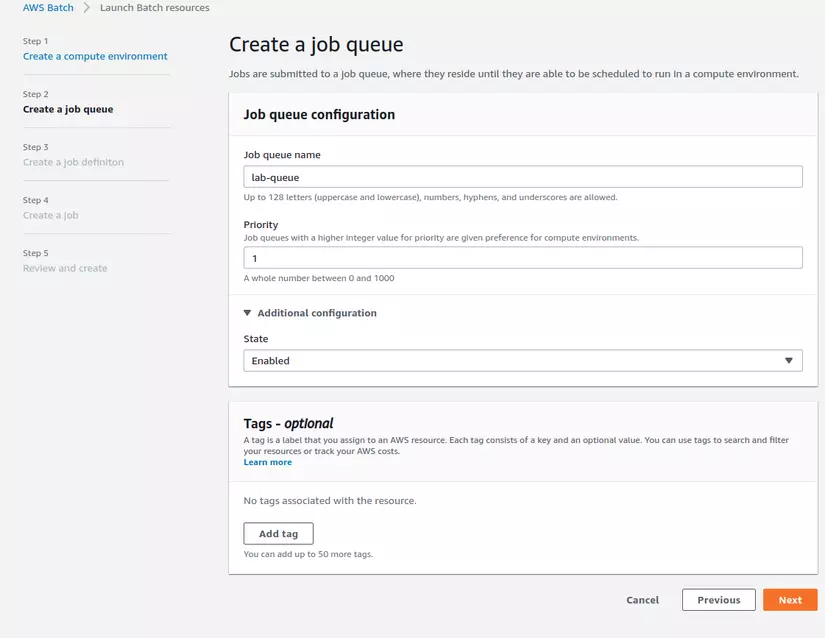Click the Add tag button
Image resolution: width=825 pixels, height=638 pixels.
277,532
